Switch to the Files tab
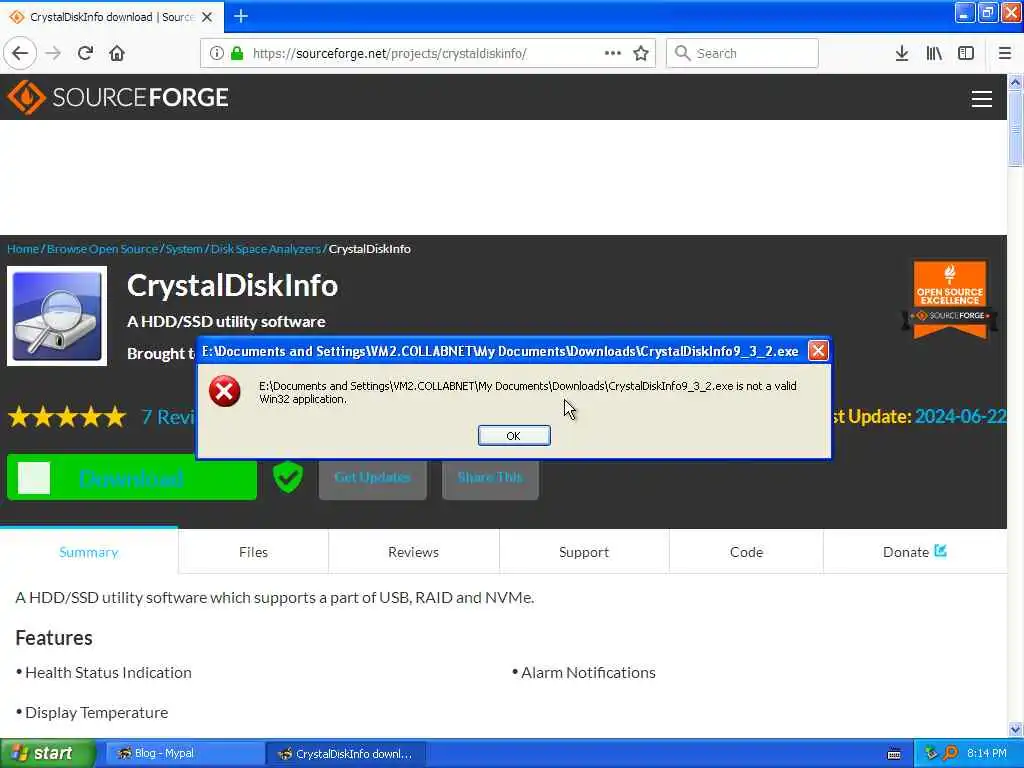This screenshot has width=1024, height=768. coord(253,552)
